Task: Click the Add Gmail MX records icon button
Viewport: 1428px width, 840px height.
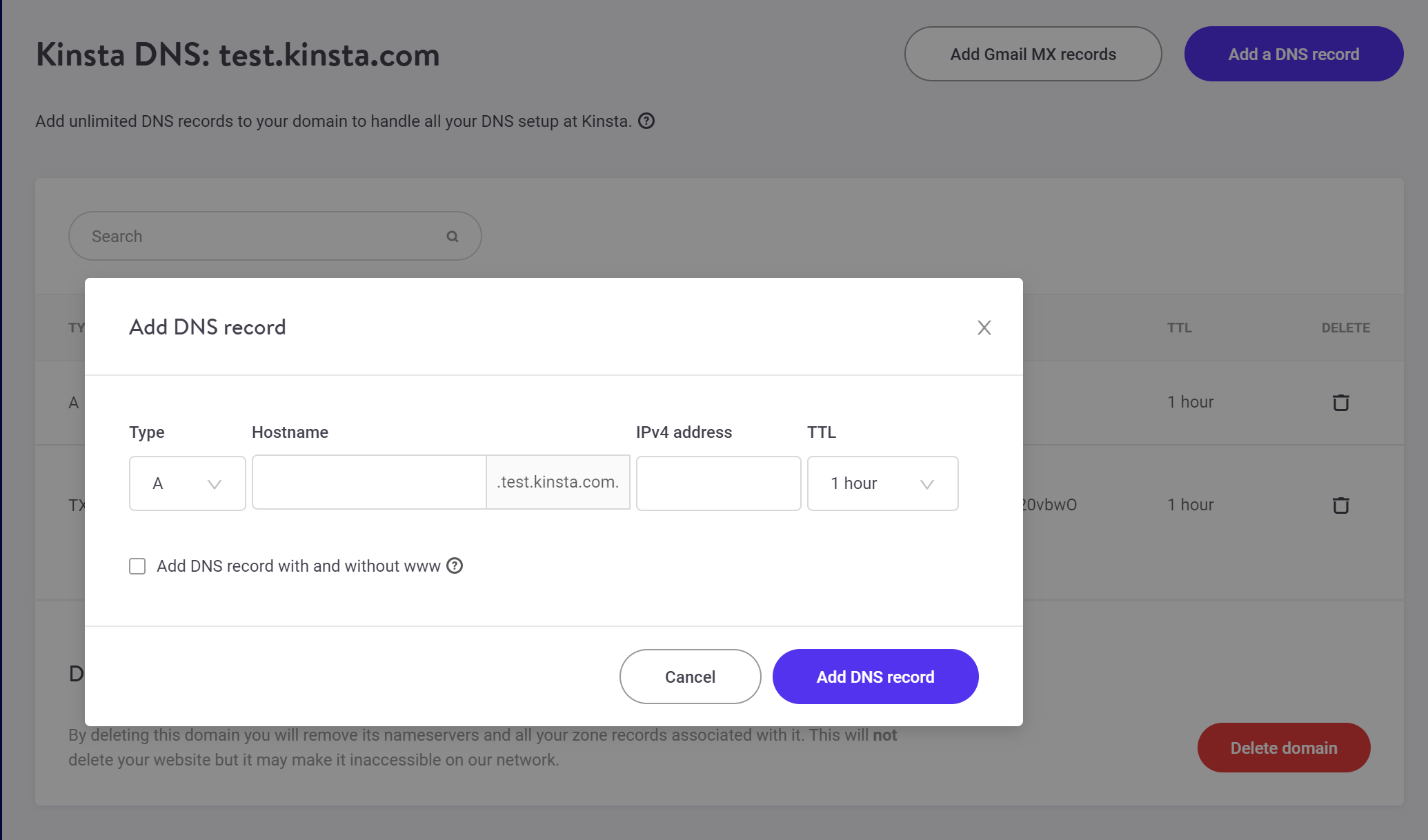Action: 1033,54
